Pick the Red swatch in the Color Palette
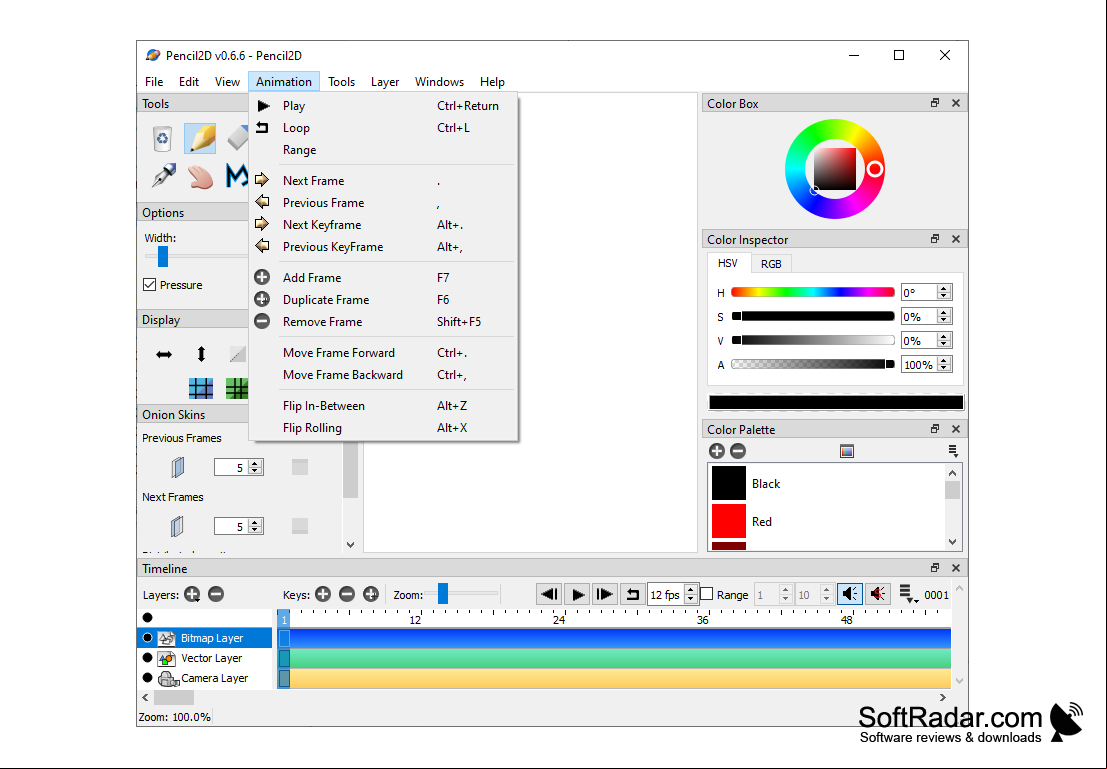 pos(729,521)
